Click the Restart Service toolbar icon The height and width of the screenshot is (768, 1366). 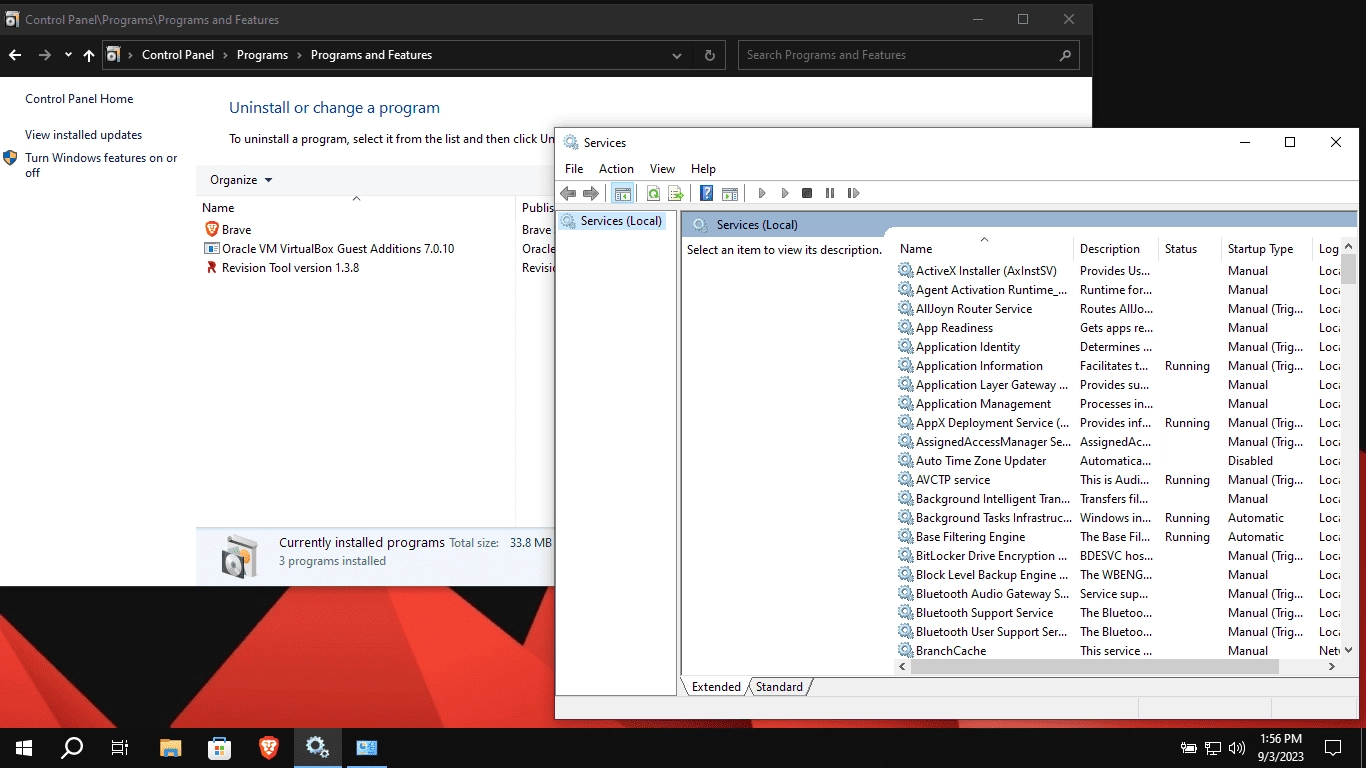[853, 193]
